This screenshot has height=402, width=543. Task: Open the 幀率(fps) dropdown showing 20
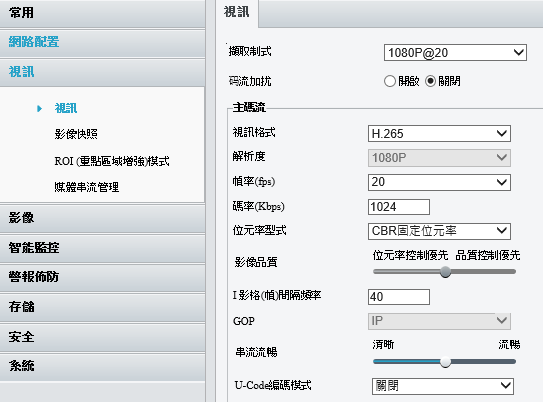(439, 182)
